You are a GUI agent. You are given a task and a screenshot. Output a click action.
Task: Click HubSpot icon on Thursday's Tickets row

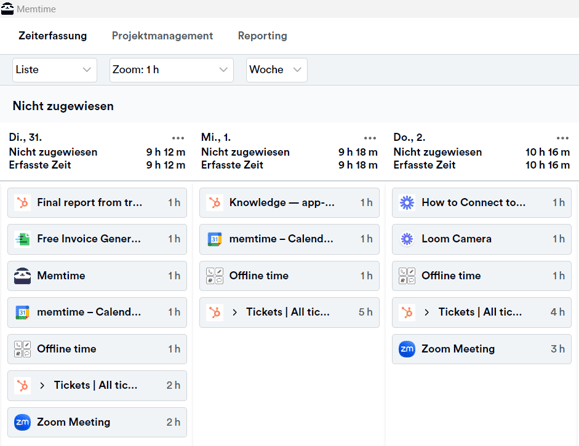[x=407, y=312]
